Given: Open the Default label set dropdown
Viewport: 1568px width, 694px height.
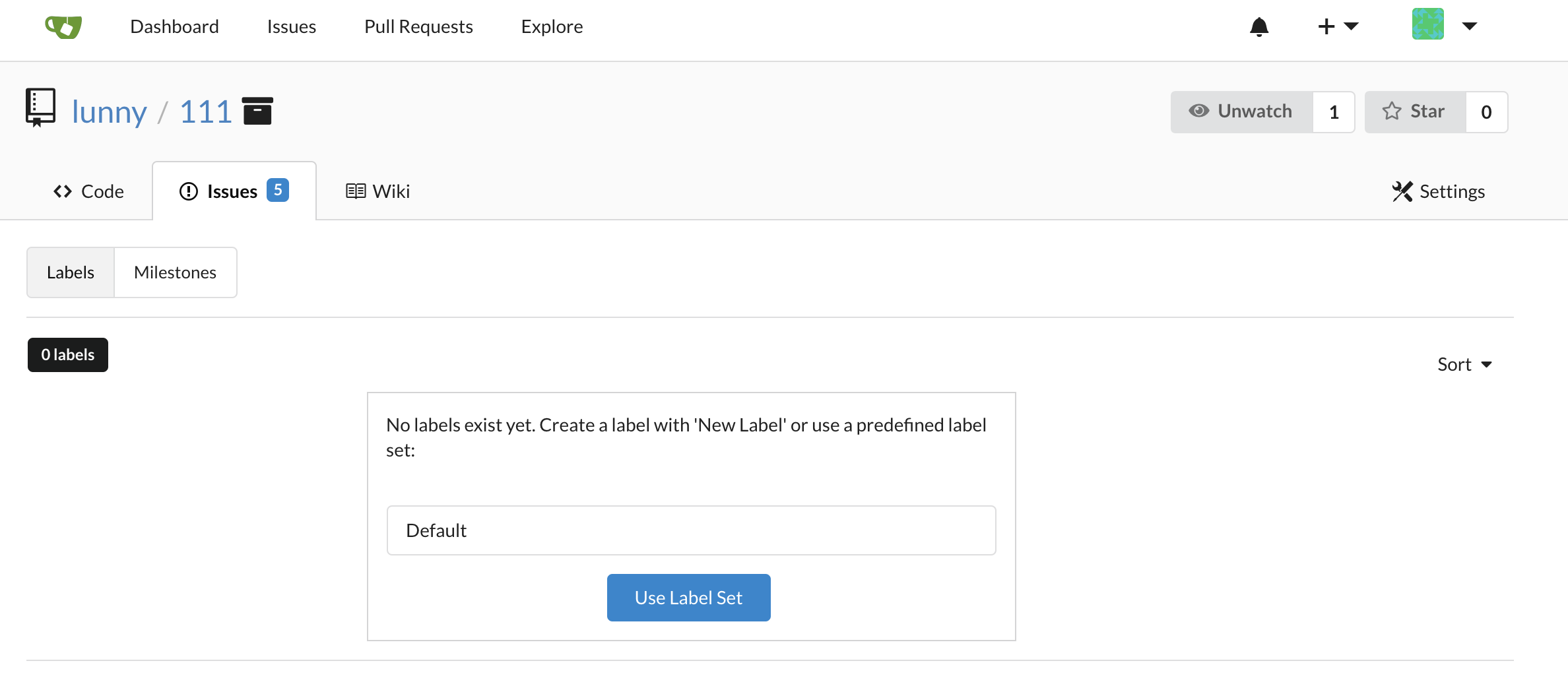Looking at the screenshot, I should [691, 530].
